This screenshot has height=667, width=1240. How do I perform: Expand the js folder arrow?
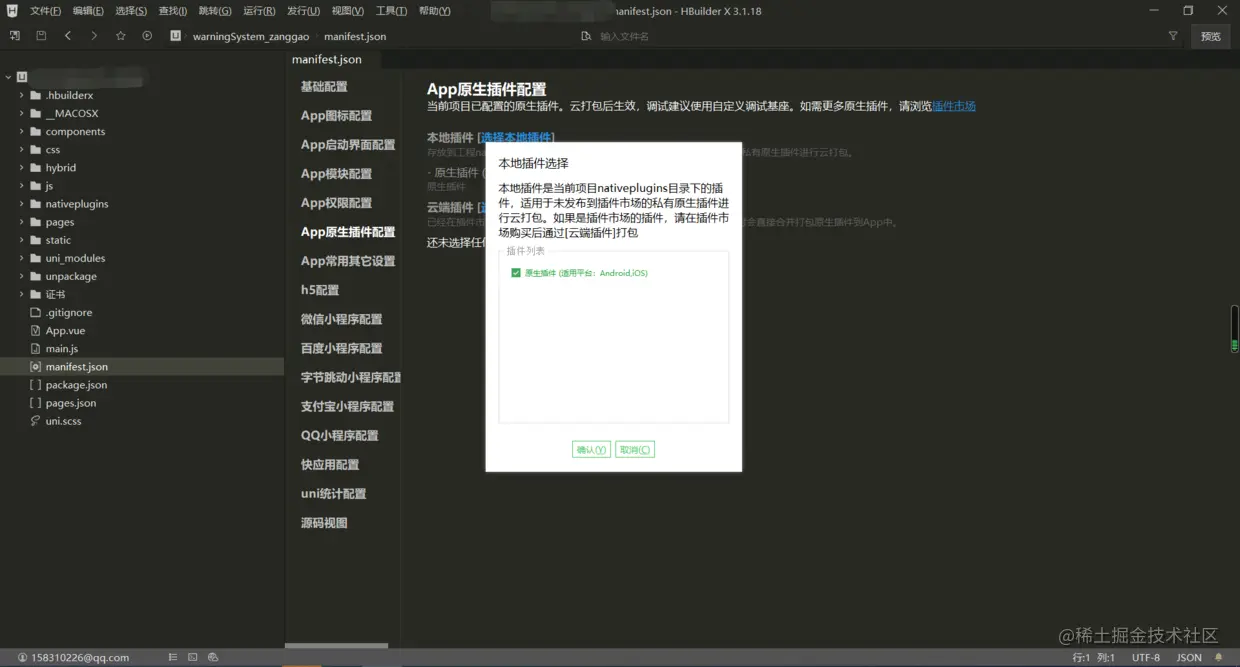point(21,186)
